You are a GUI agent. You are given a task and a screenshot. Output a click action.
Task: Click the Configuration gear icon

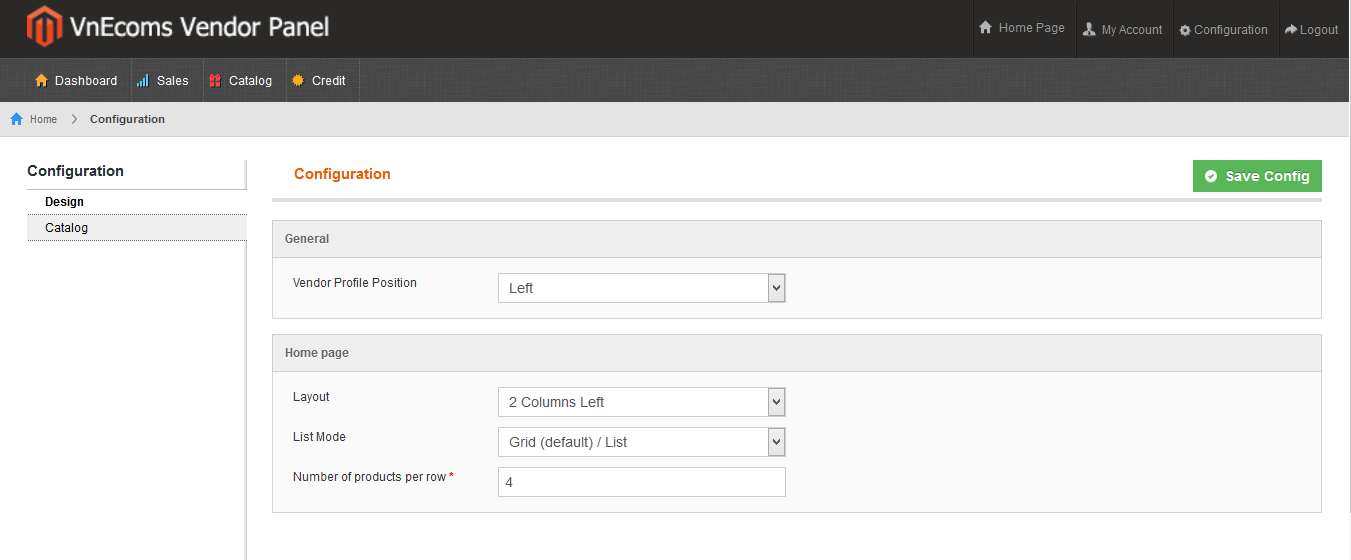(x=1185, y=30)
